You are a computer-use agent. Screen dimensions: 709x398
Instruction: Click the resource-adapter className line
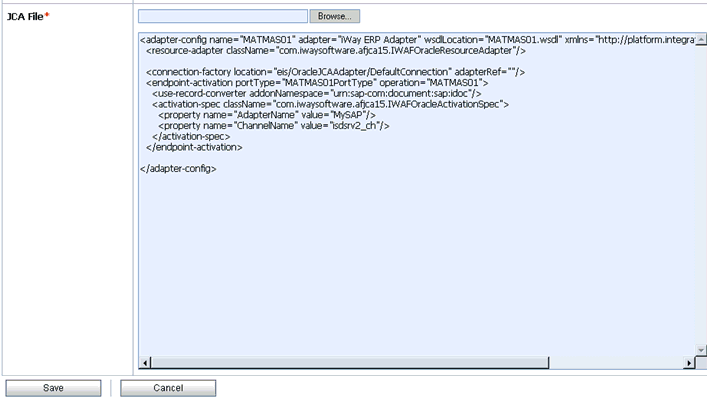336,51
